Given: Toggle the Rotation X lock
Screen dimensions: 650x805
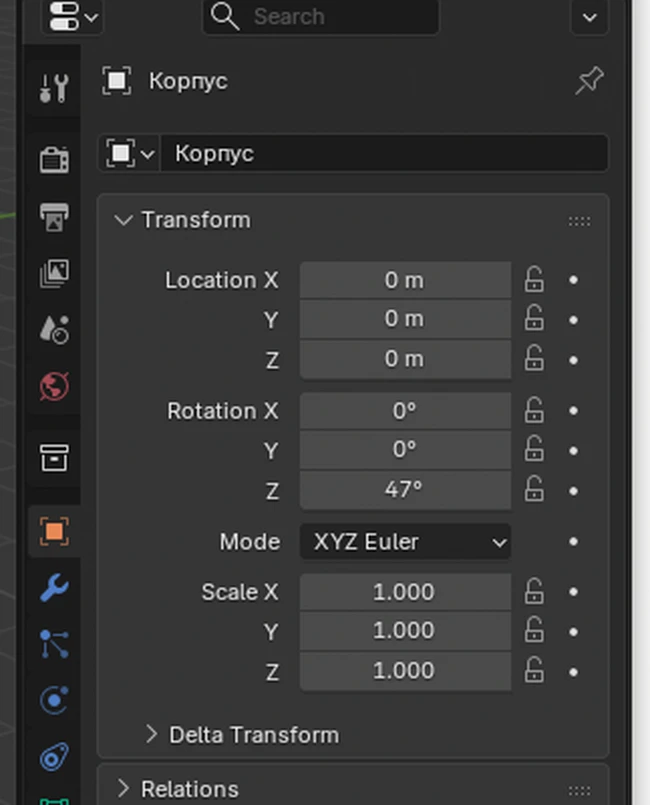Looking at the screenshot, I should click(534, 410).
